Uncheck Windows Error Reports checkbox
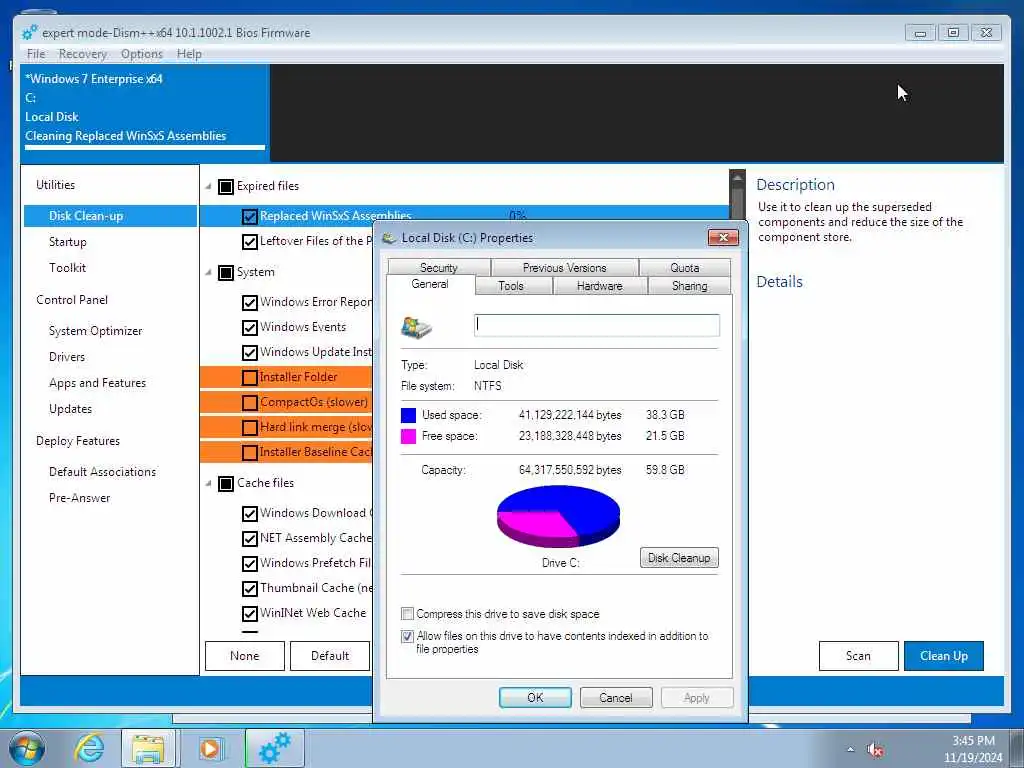The image size is (1024, 768). (x=249, y=302)
